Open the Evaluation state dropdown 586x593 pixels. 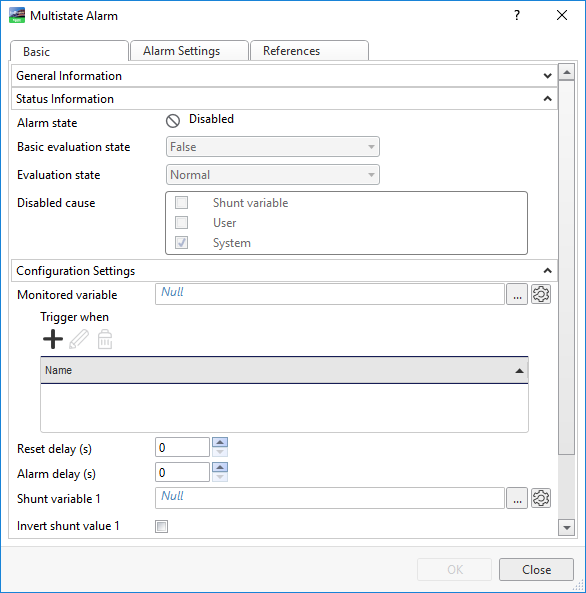coord(273,175)
